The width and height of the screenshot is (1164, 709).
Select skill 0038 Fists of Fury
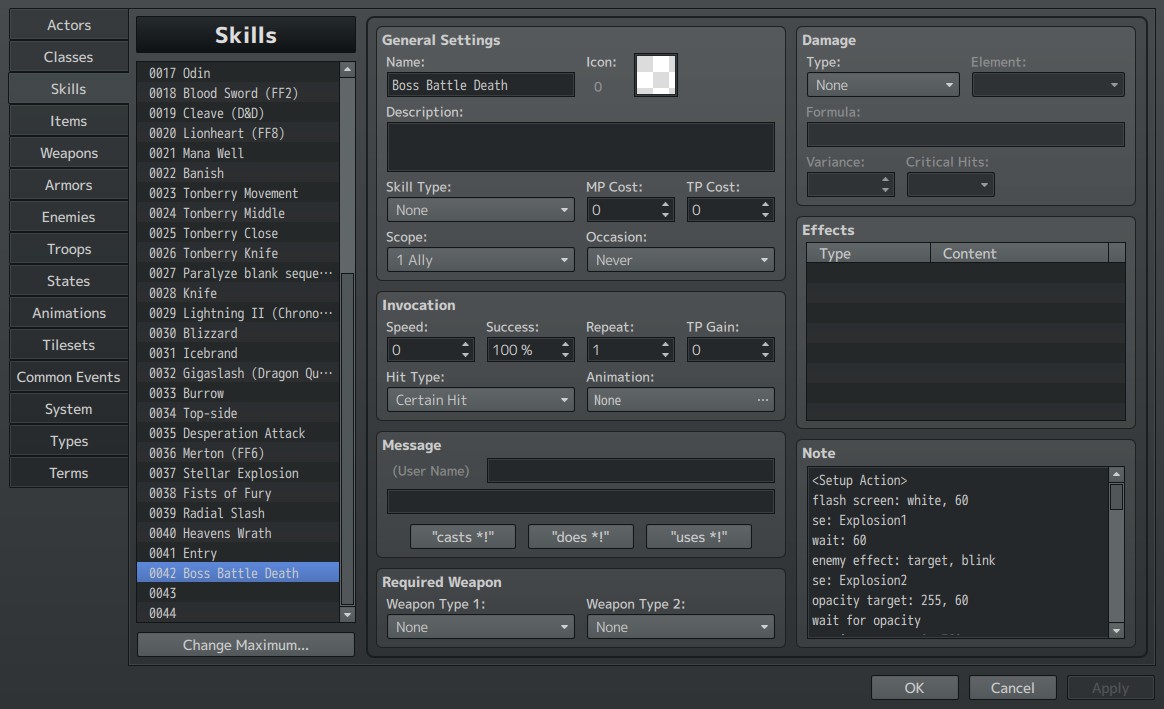point(238,493)
